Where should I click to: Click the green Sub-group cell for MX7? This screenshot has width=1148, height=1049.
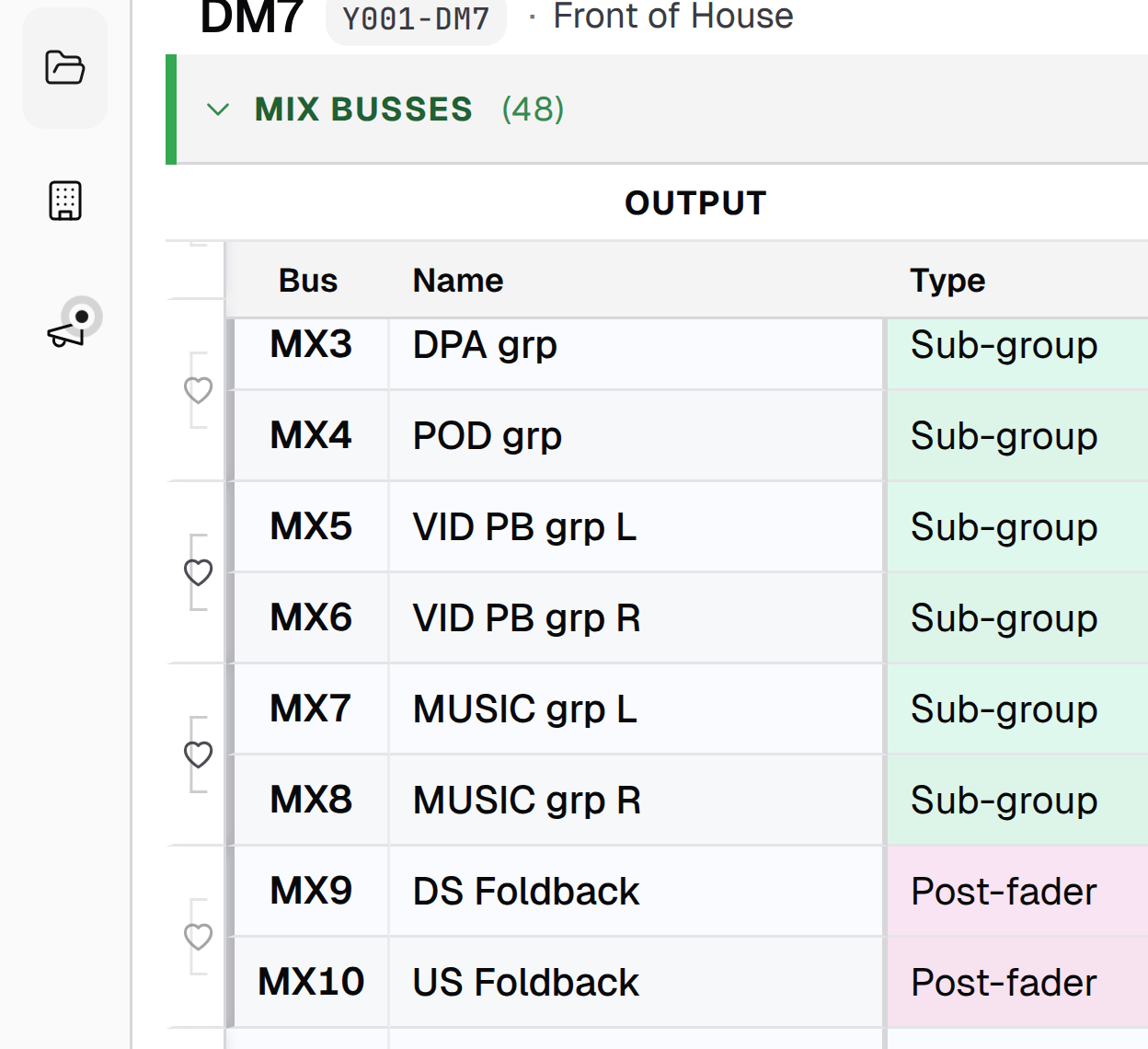pyautogui.click(x=1016, y=709)
